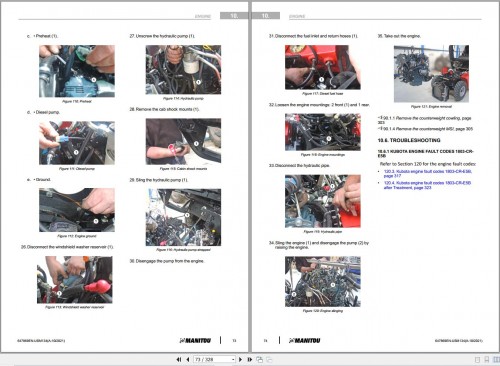Image resolution: width=500 pixels, height=366 pixels.
Task: Click step 34 Sling the engine text
Action: pyautogui.click(x=319, y=245)
